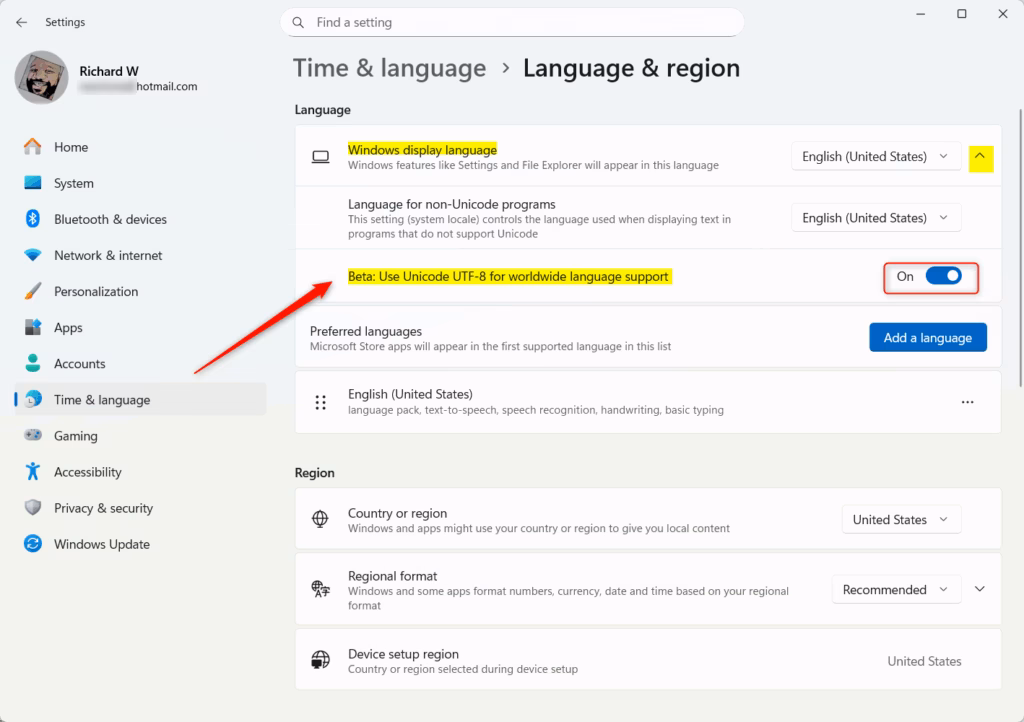
Task: Click the Country or region label
Action: click(397, 513)
